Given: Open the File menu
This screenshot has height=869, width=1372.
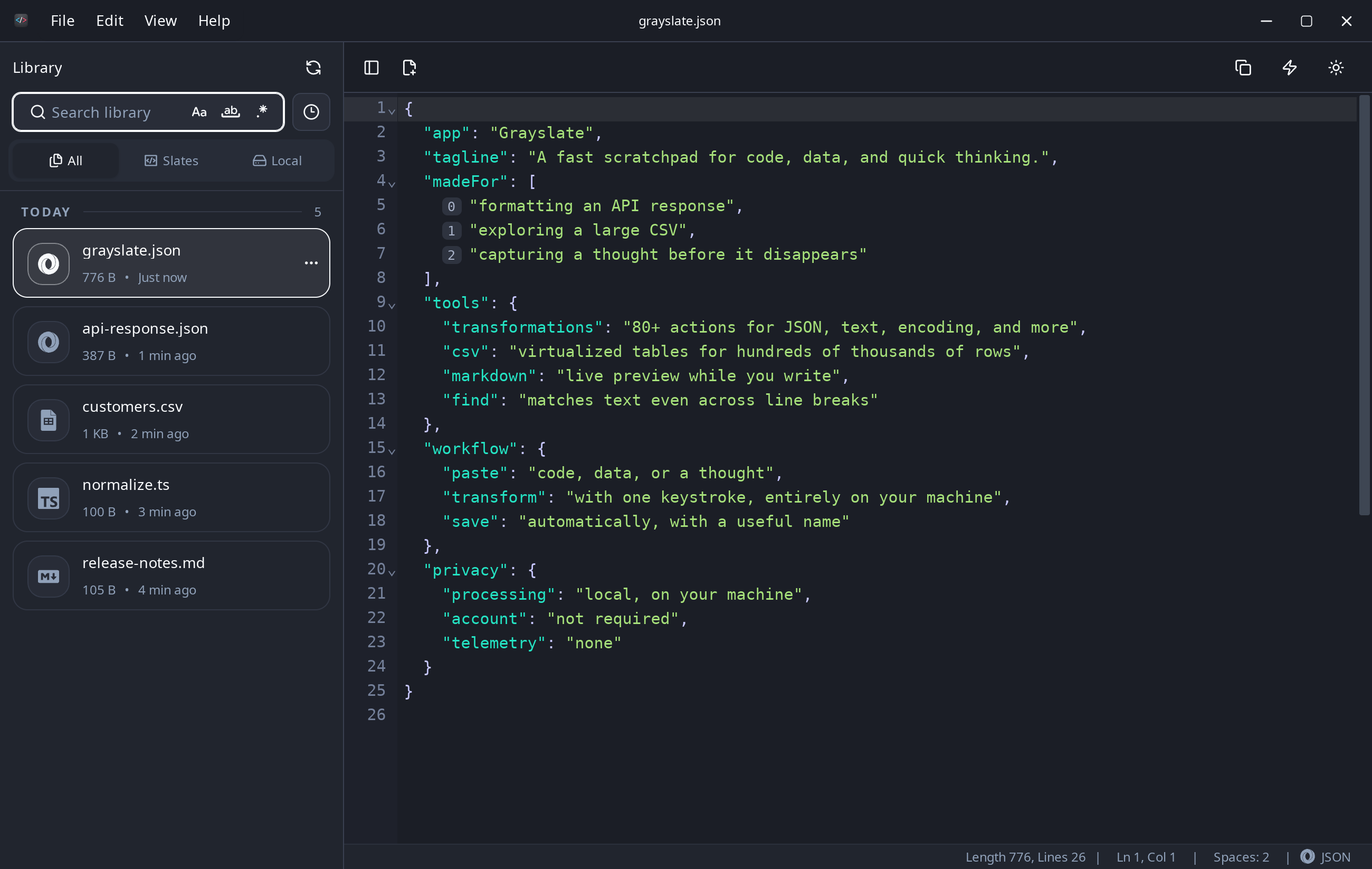Looking at the screenshot, I should pyautogui.click(x=63, y=21).
